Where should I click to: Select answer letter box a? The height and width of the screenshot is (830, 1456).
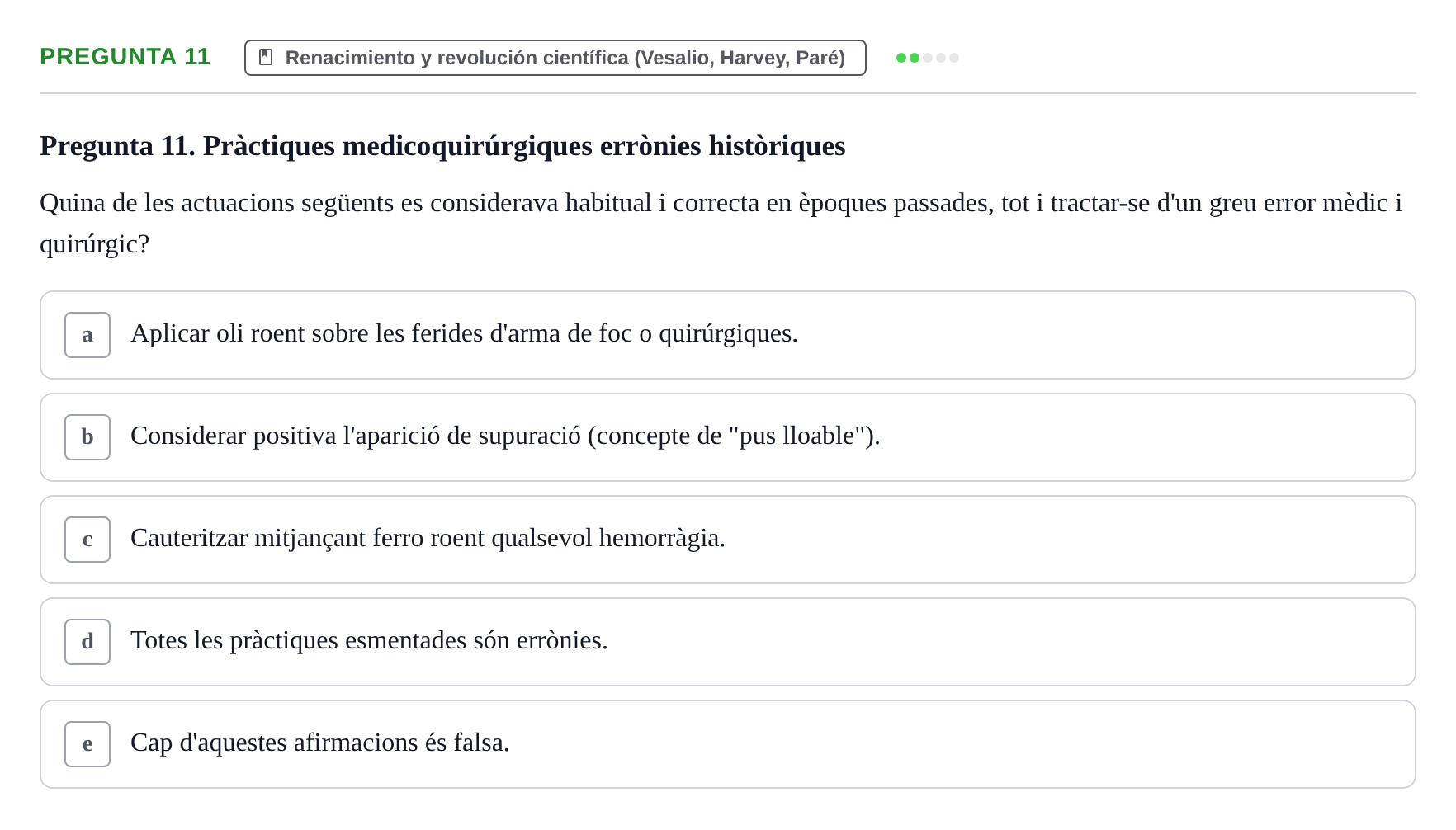(87, 335)
